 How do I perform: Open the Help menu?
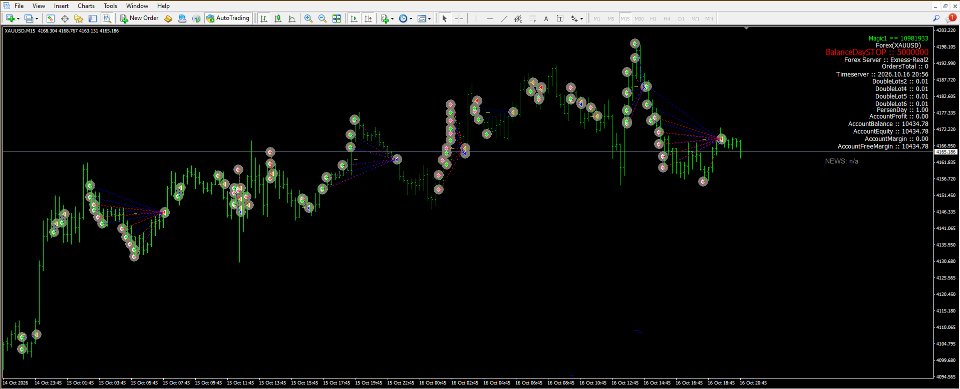point(163,6)
